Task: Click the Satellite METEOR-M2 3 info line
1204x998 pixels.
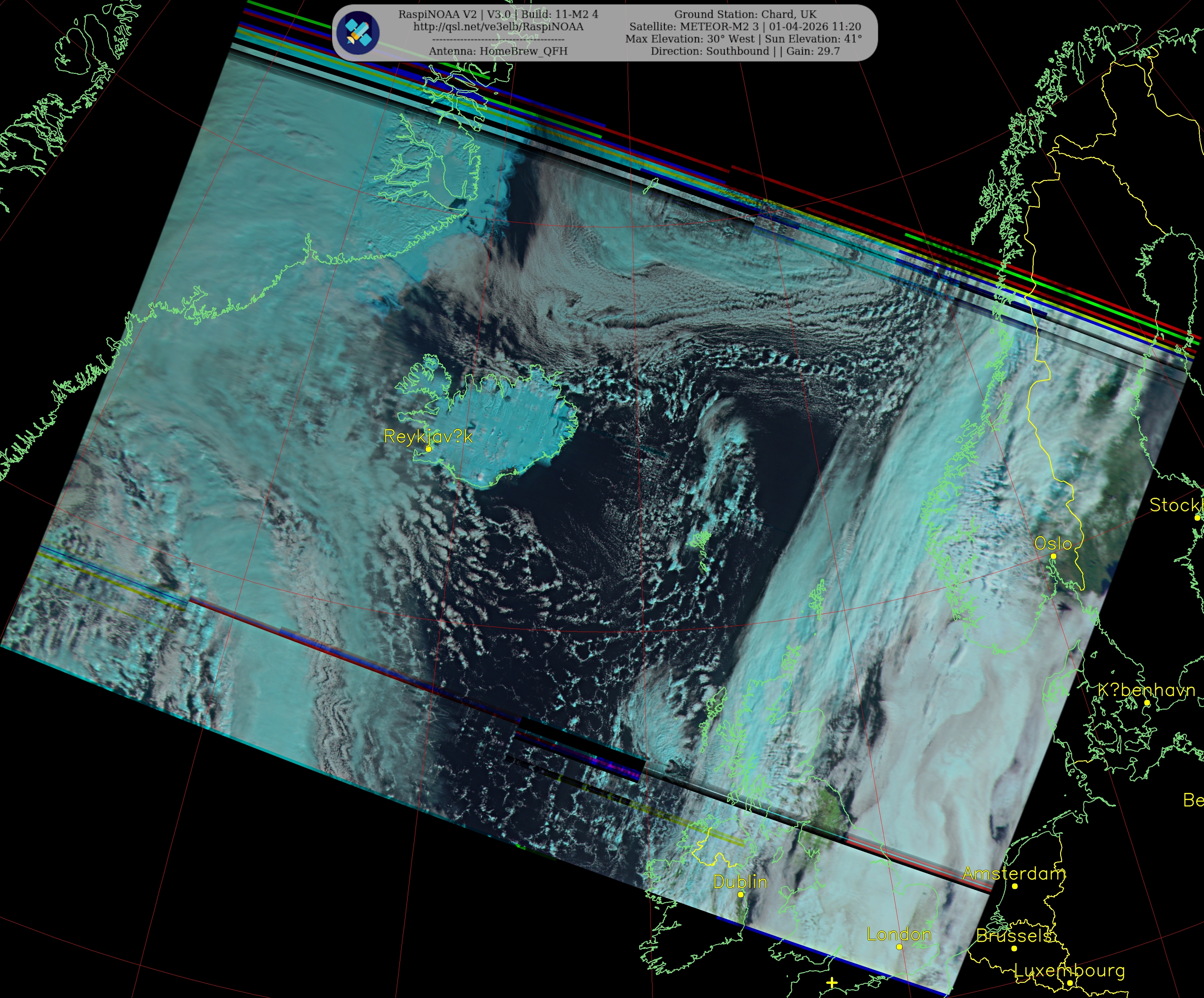Action: tap(745, 26)
